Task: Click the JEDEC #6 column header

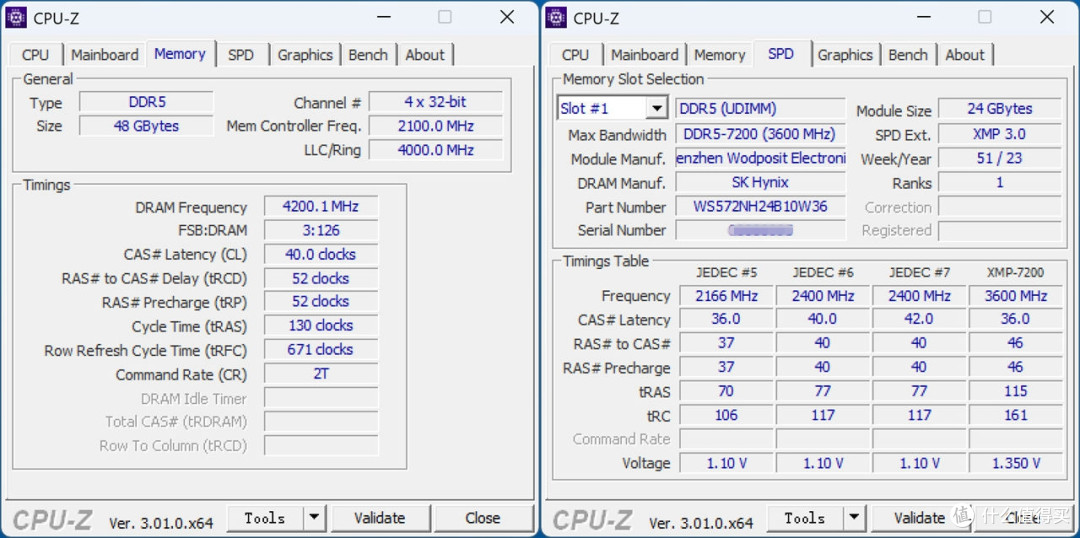Action: [822, 273]
